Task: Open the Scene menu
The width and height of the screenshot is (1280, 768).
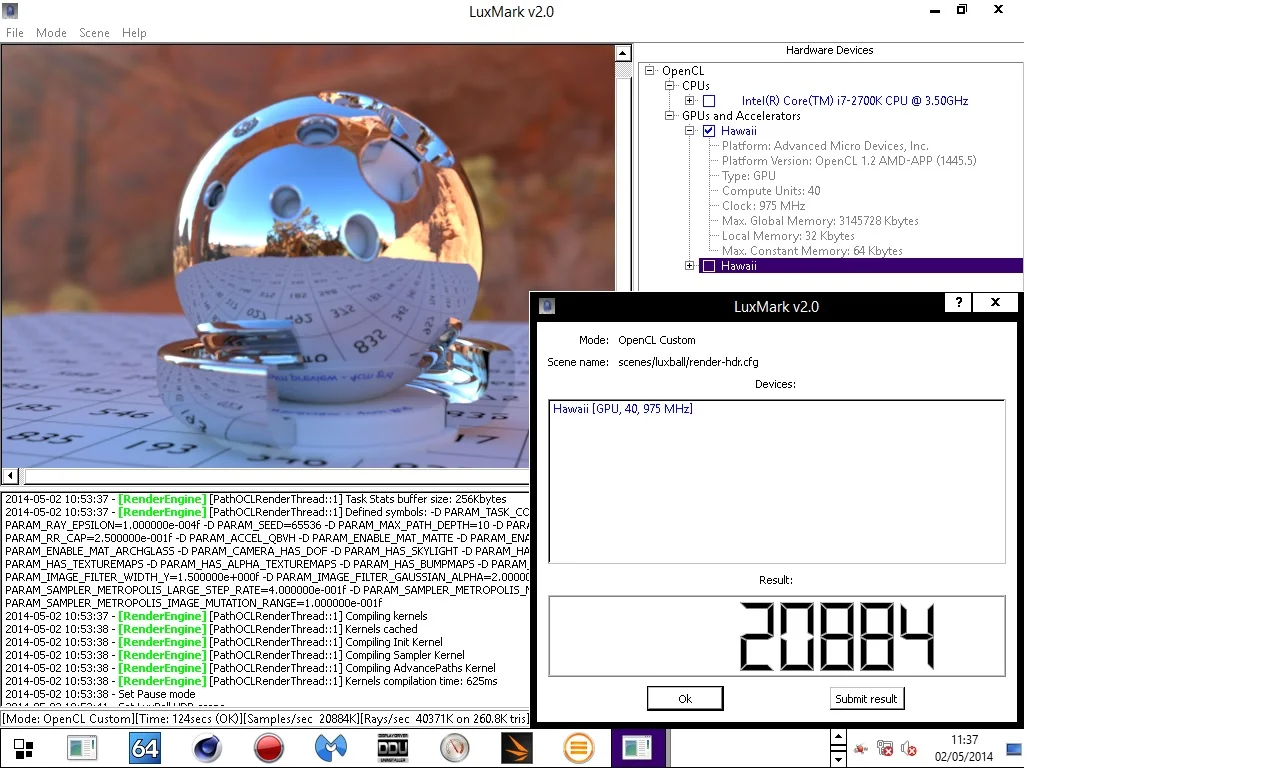Action: pos(94,33)
